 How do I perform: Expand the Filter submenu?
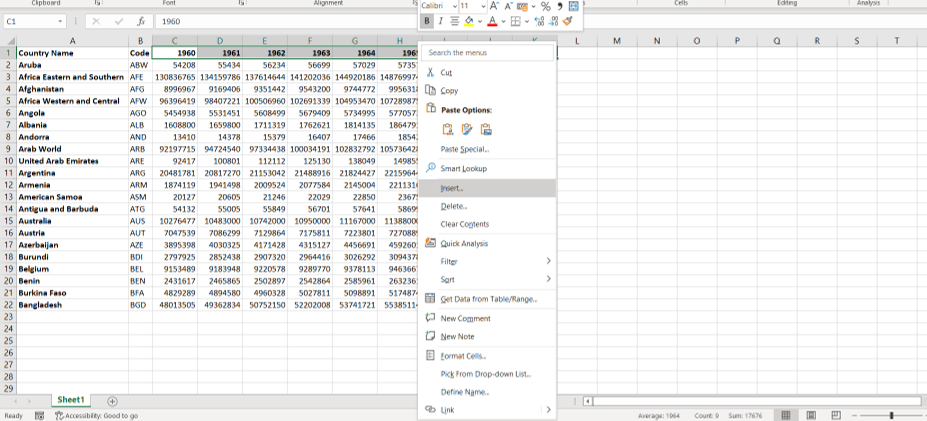[488, 261]
